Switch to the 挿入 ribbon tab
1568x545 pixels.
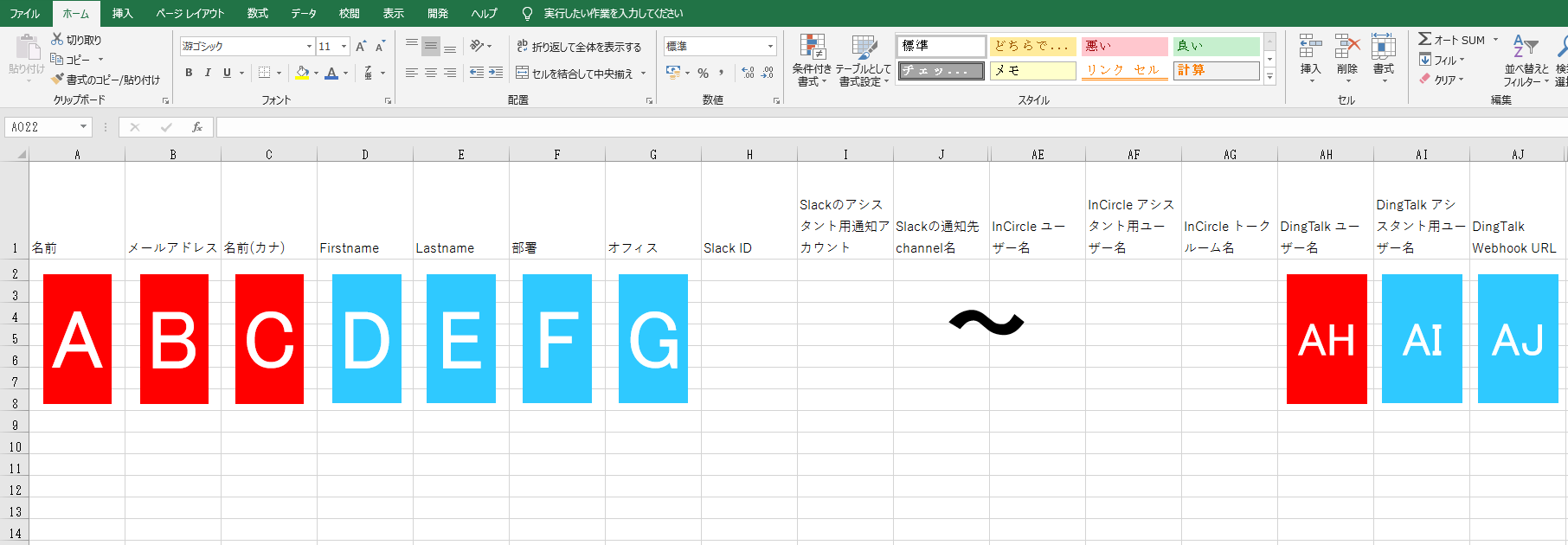click(x=122, y=13)
